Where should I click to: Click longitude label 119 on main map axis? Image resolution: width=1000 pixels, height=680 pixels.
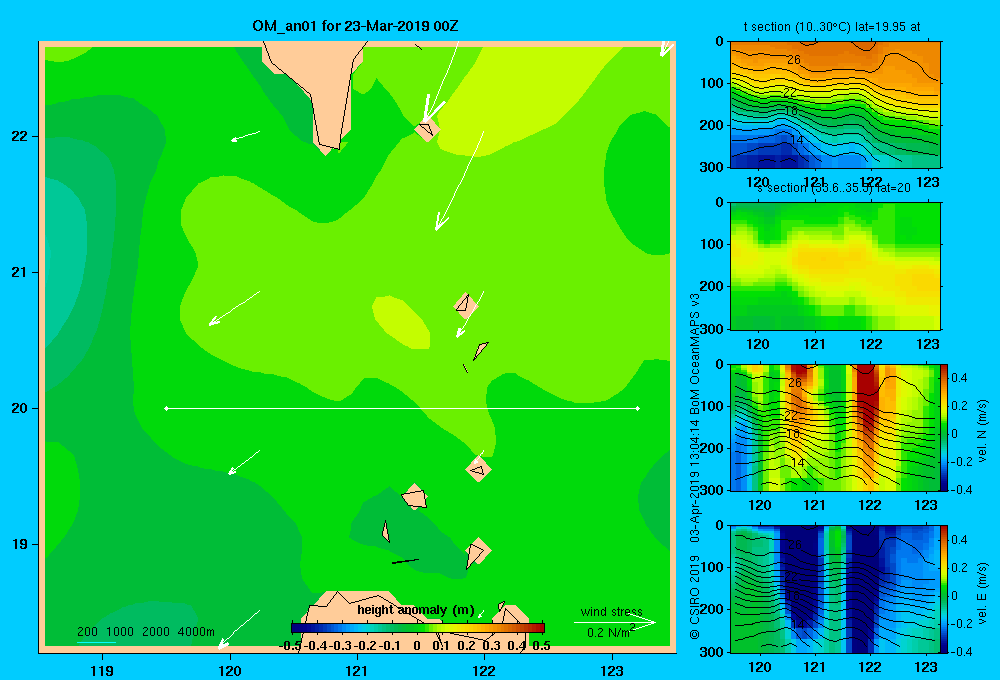[x=102, y=670]
